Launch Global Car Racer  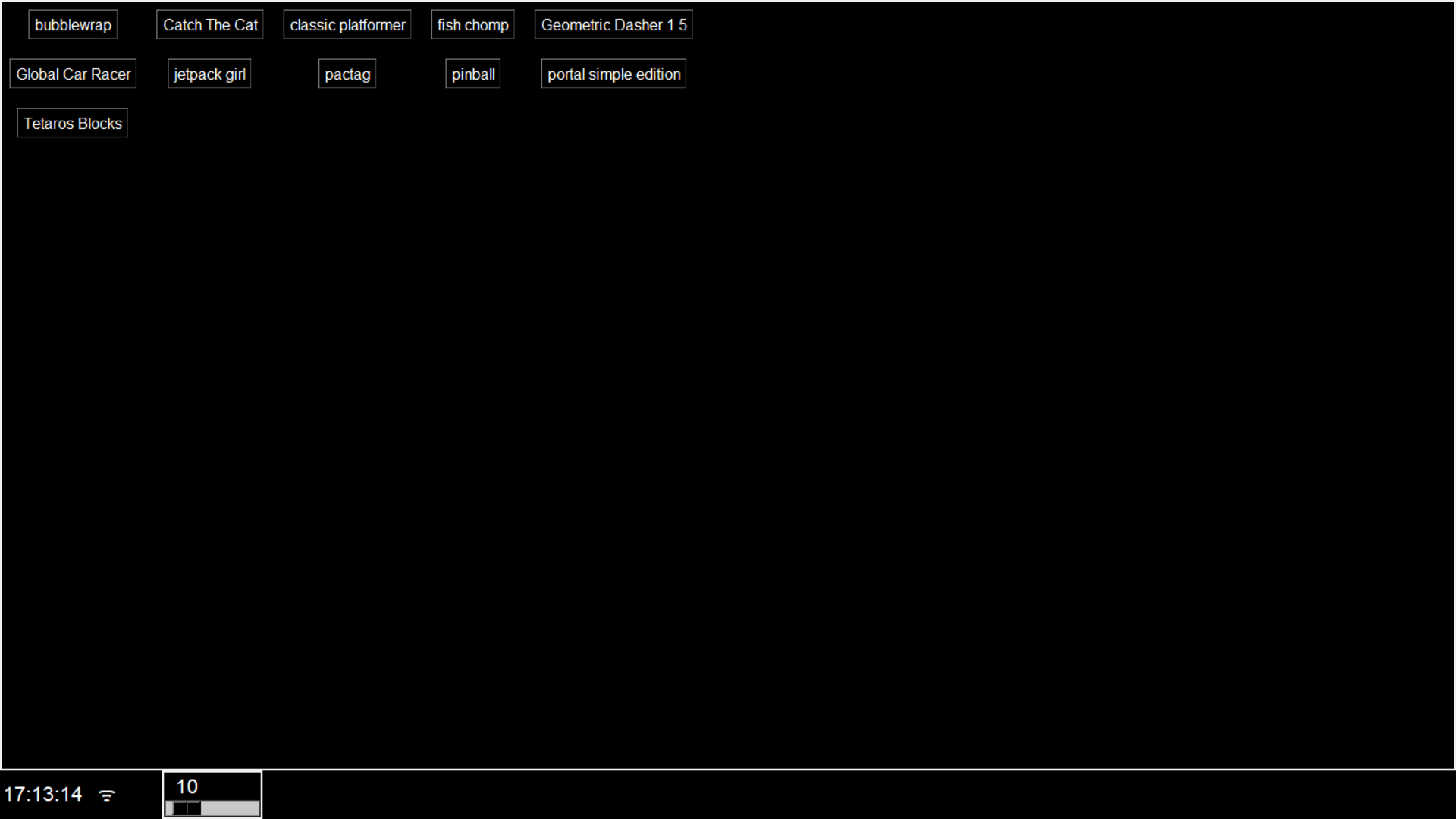click(73, 74)
